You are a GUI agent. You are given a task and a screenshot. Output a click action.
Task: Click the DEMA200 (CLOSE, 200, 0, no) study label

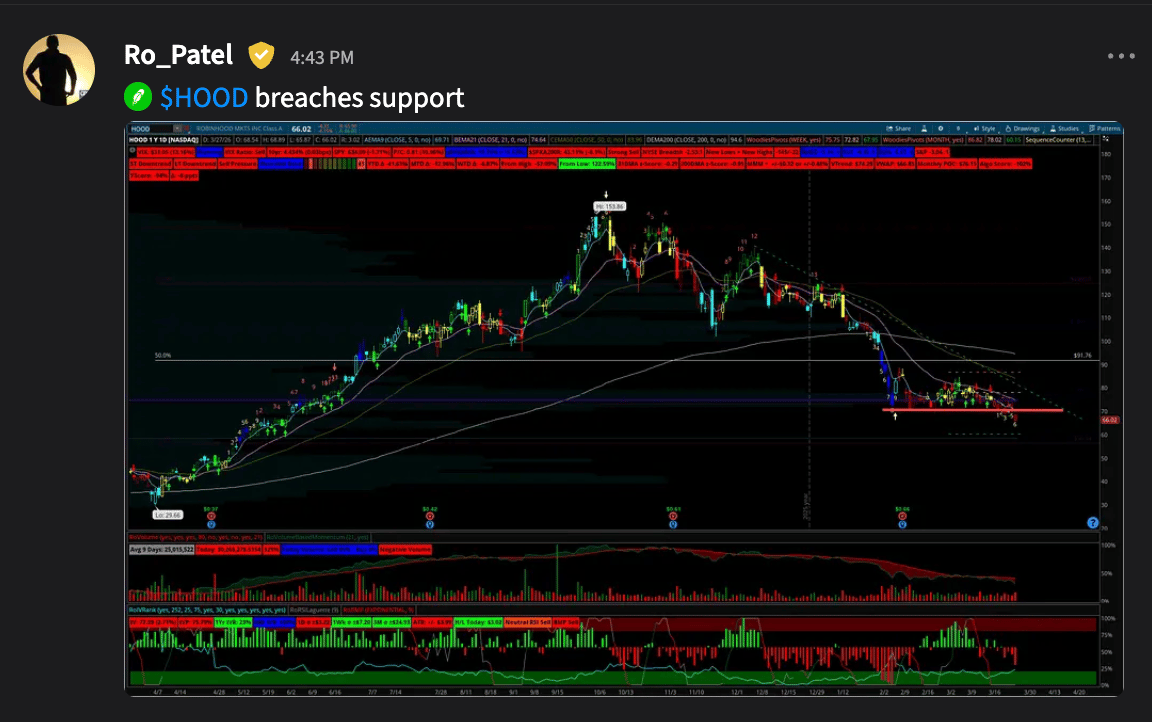pos(687,140)
